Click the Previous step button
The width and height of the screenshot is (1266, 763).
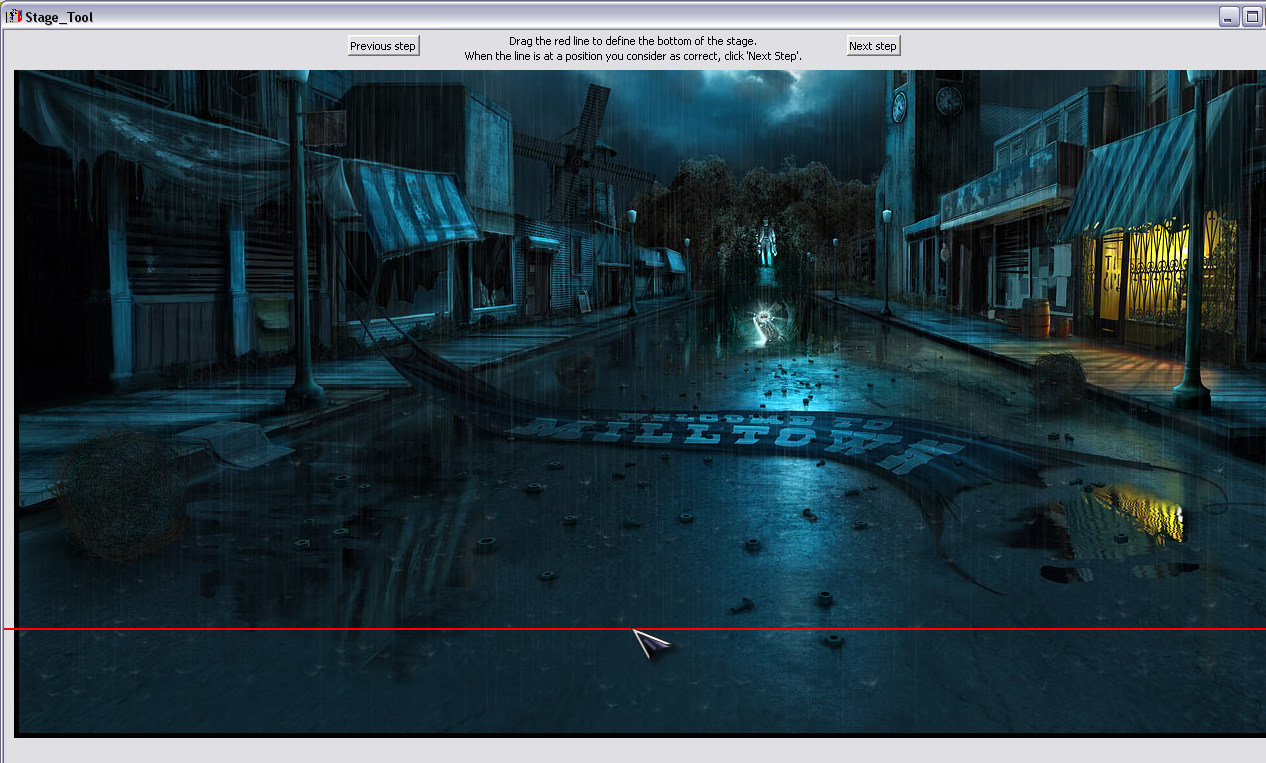tap(383, 46)
